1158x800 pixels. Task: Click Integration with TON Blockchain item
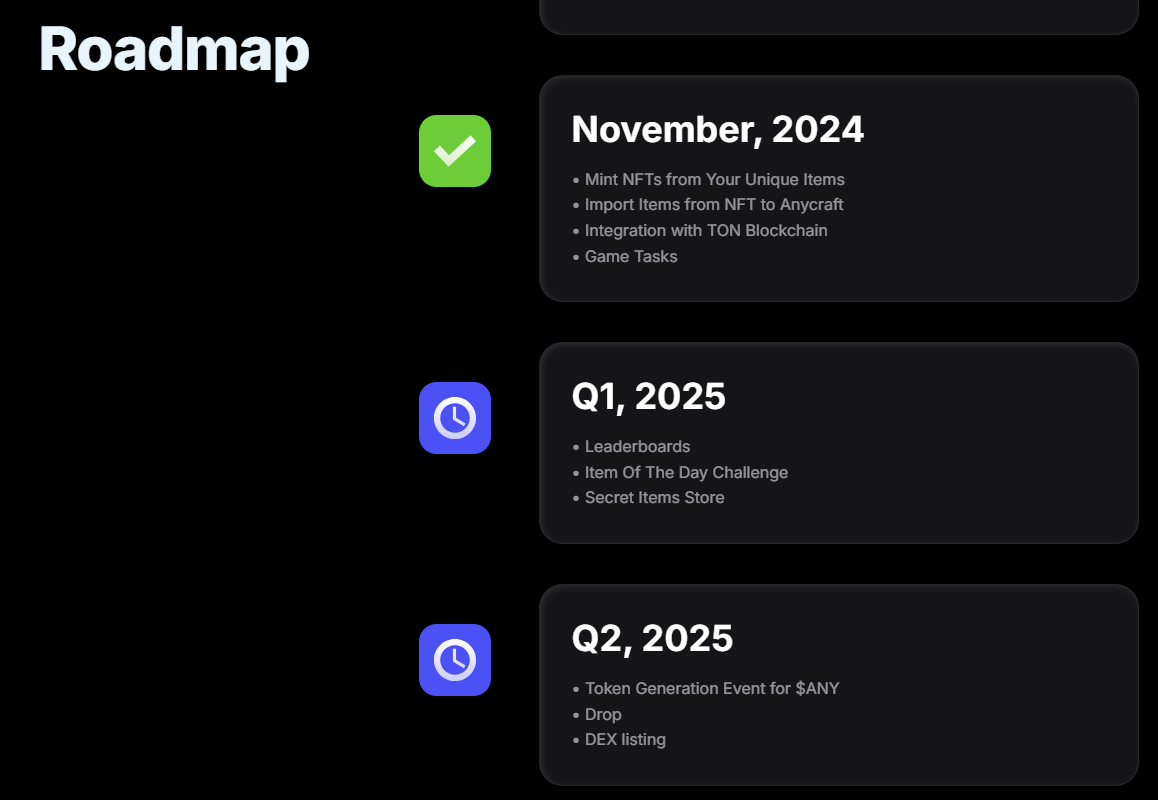[x=706, y=231]
